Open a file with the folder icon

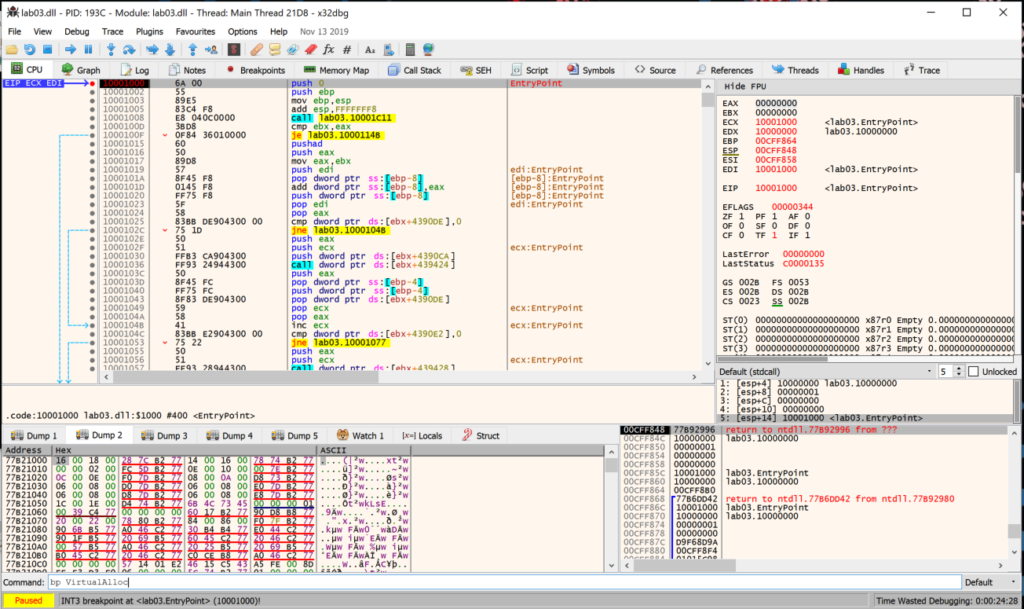pyautogui.click(x=12, y=50)
